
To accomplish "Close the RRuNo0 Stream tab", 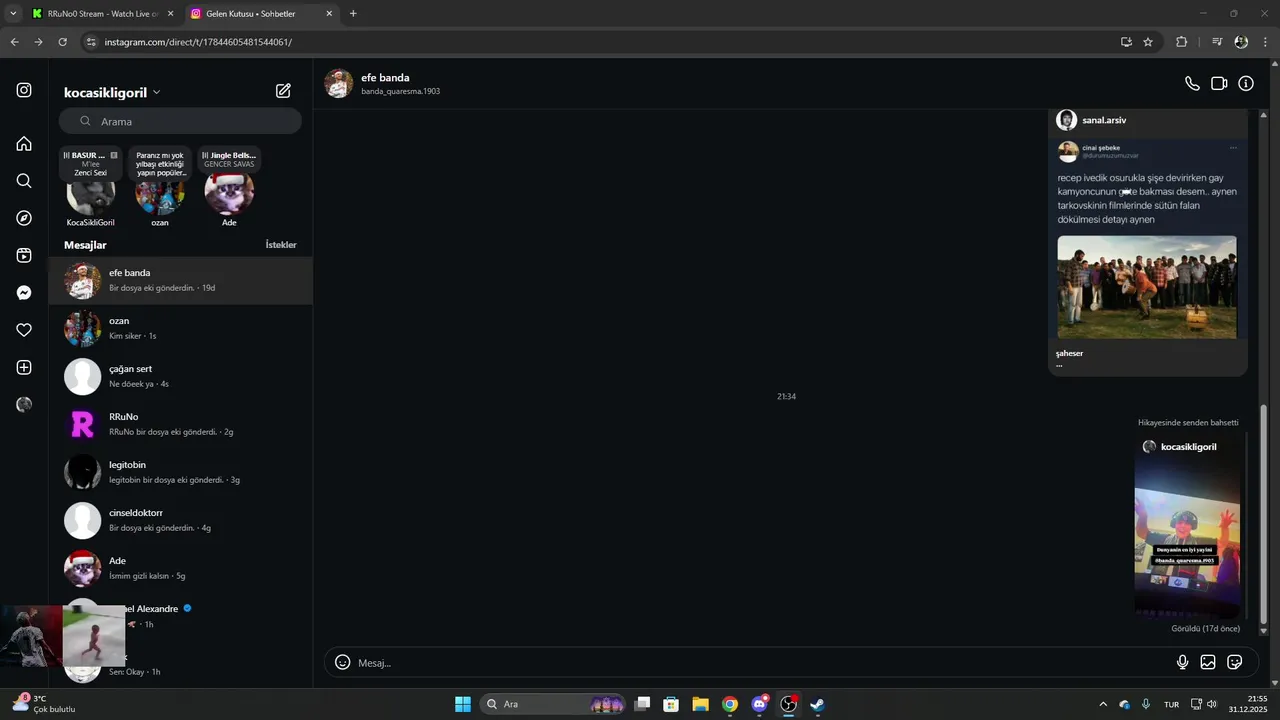I will click(170, 14).
